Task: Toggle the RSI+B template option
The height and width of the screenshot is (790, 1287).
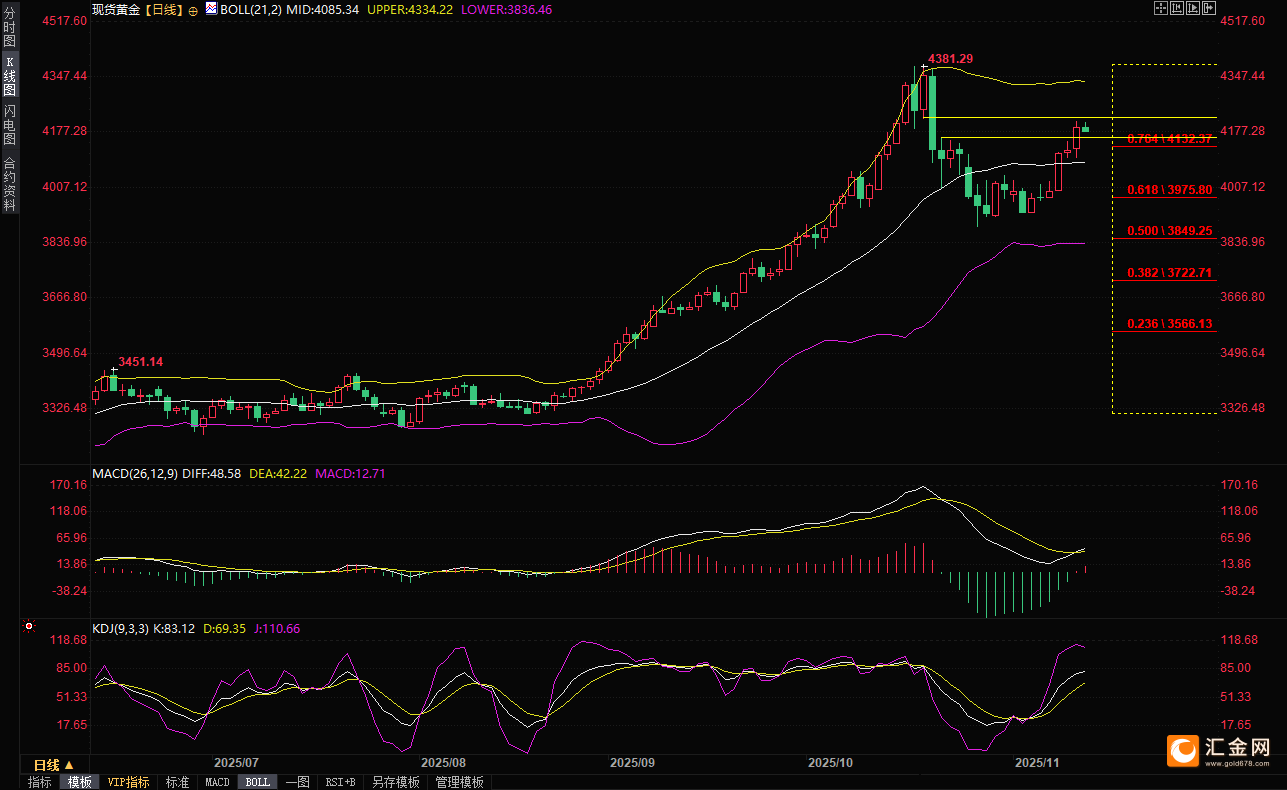Action: point(341,782)
